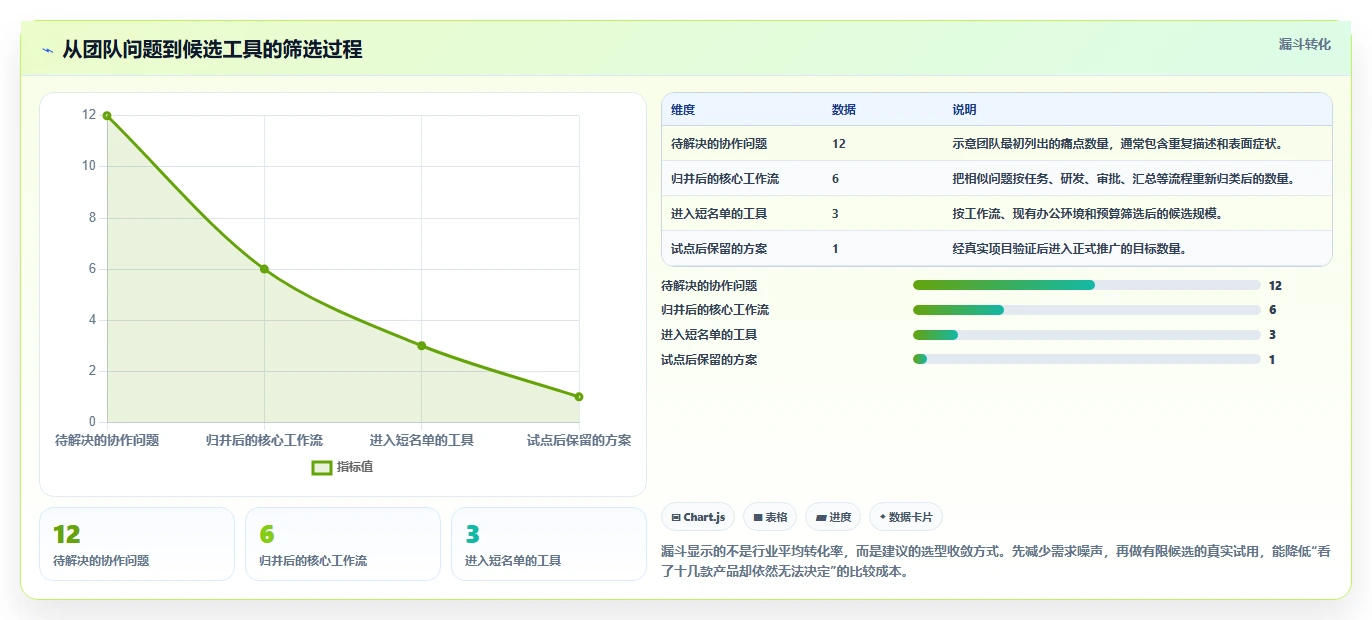This screenshot has height=620, width=1372.
Task: Click the 待解决的协作问题 progress bar
Action: point(1086,285)
